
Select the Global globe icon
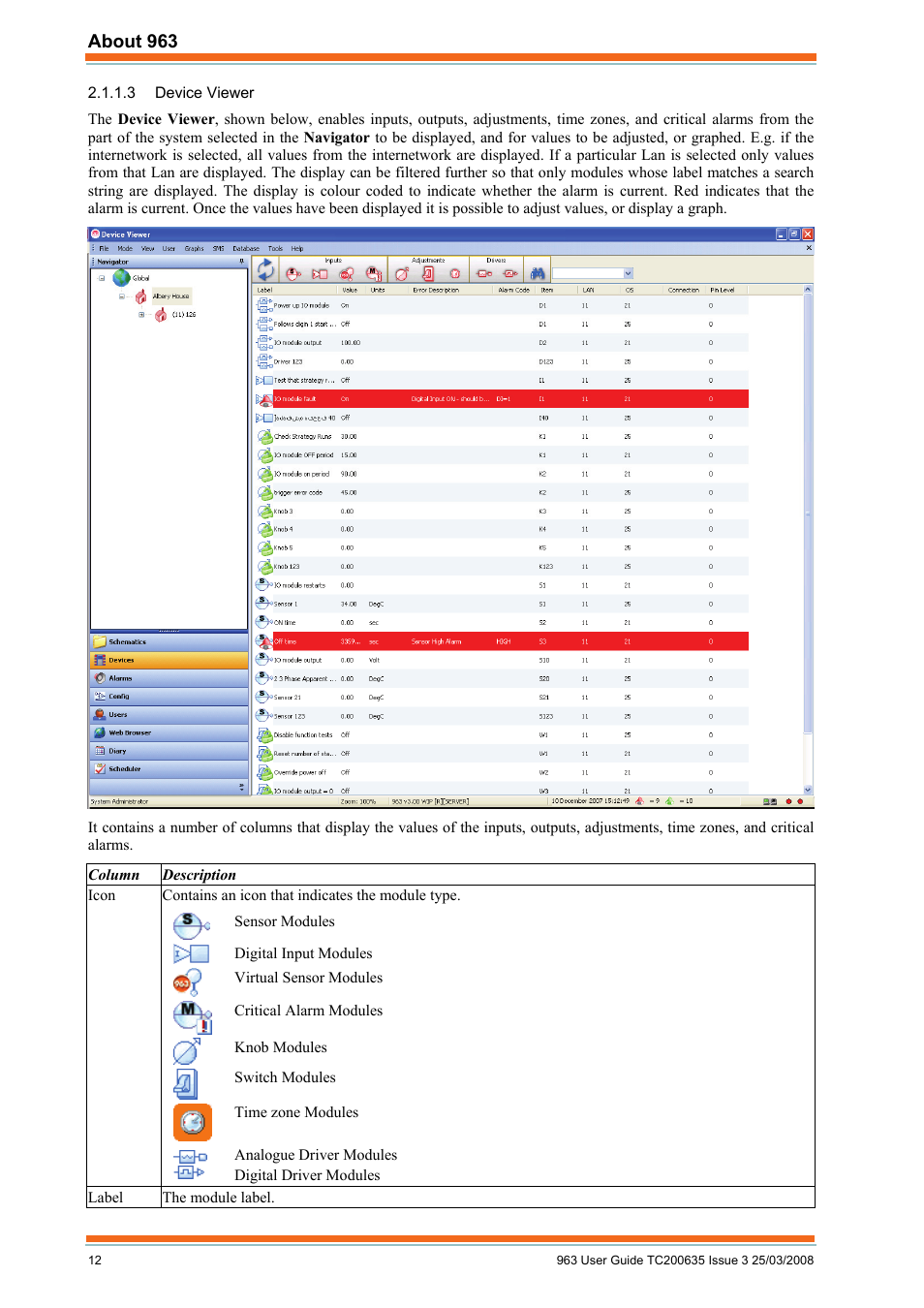(x=121, y=278)
